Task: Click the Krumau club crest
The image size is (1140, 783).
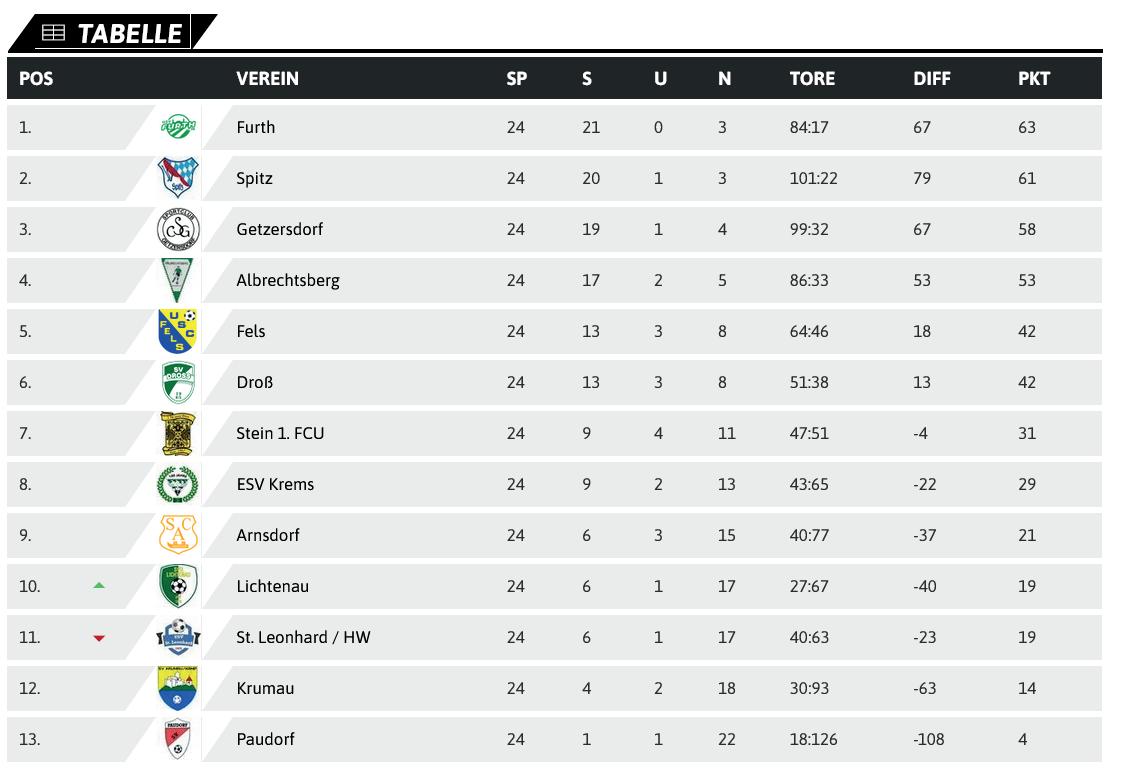Action: 178,688
